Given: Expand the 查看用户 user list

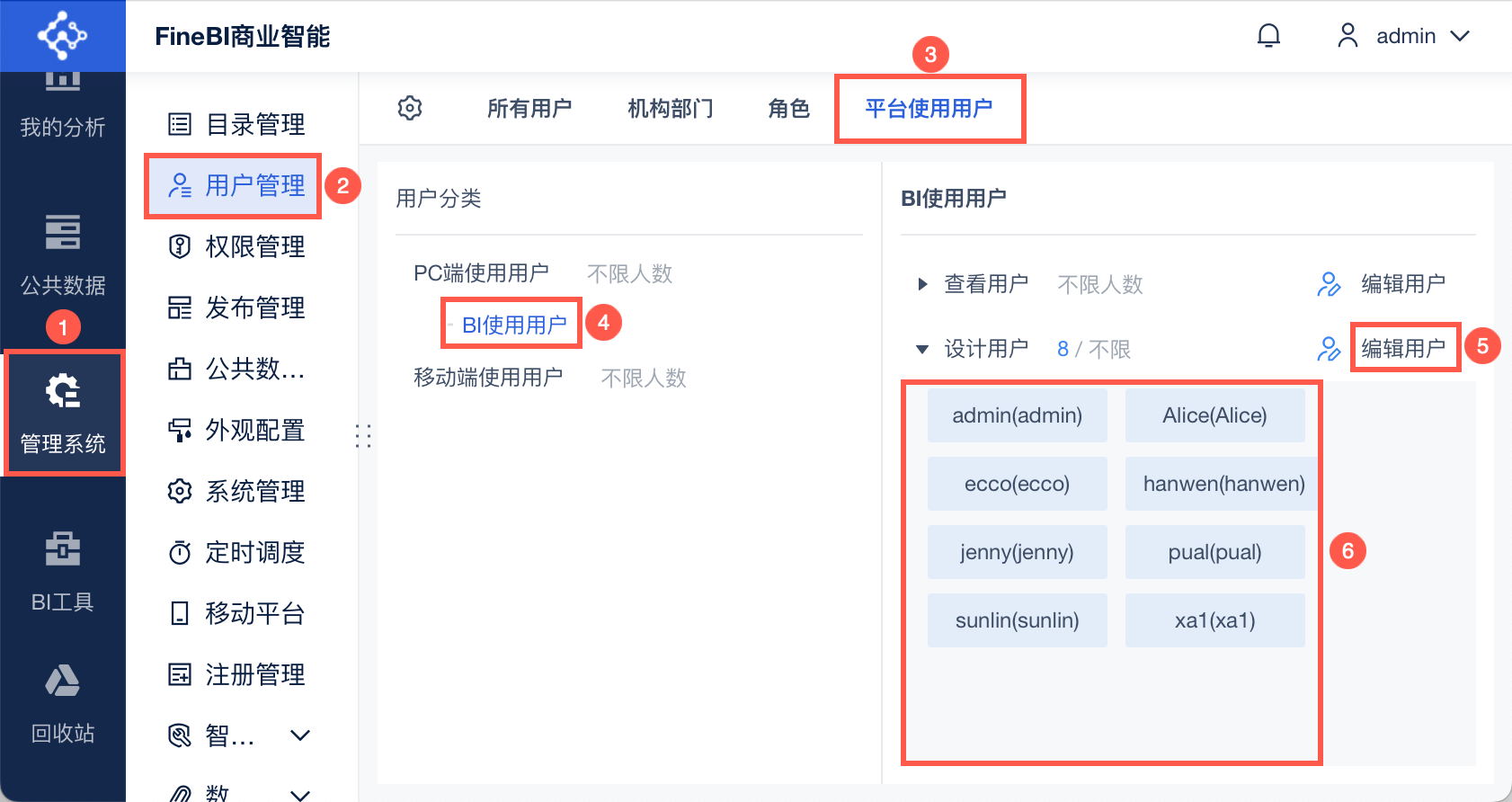Looking at the screenshot, I should click(x=922, y=284).
